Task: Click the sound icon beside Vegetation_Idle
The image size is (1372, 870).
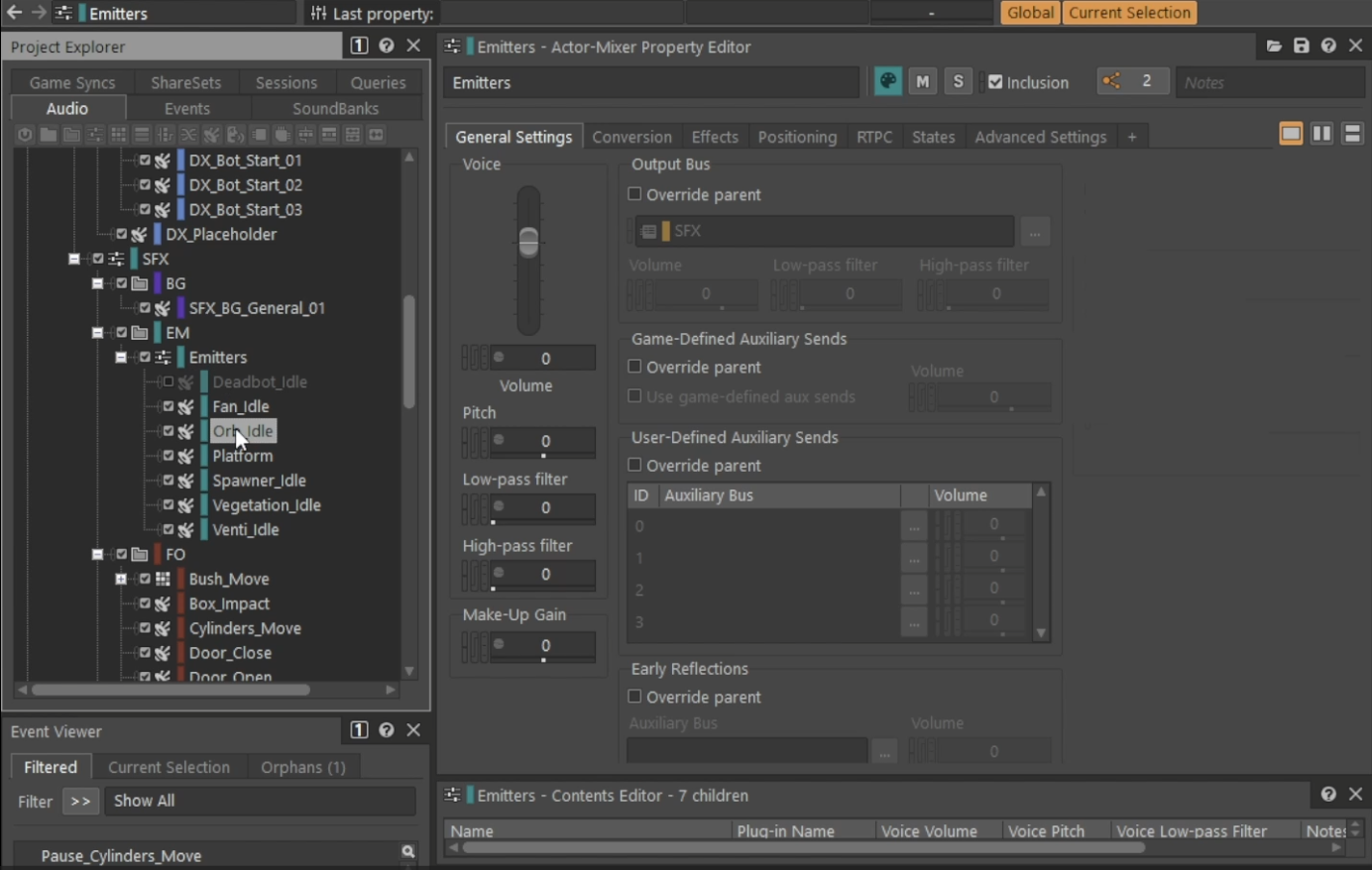Action: click(x=185, y=505)
